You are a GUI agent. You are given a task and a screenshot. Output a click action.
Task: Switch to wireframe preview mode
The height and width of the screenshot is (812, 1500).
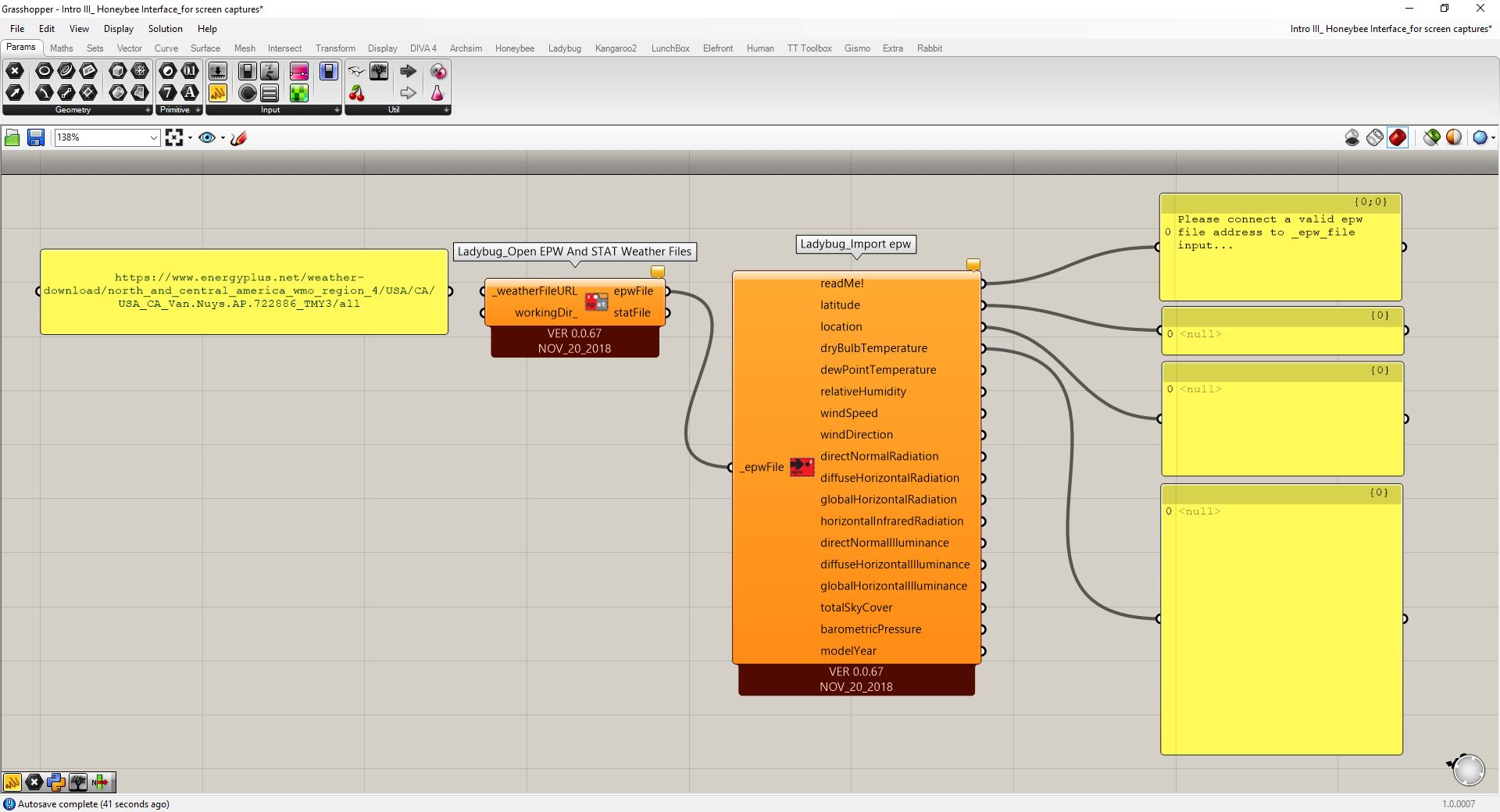point(1374,138)
